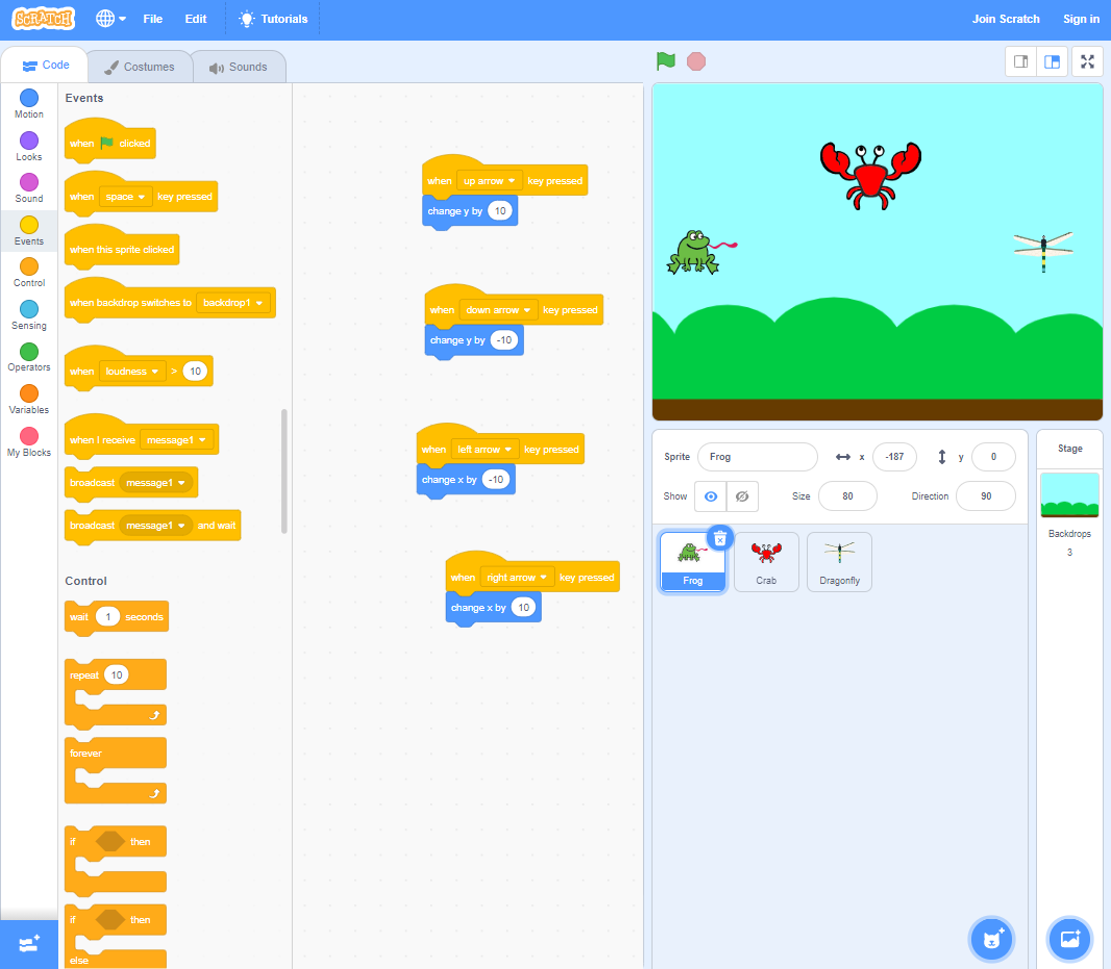Click the green flag to run project
Viewport: 1111px width, 969px height.
[666, 61]
